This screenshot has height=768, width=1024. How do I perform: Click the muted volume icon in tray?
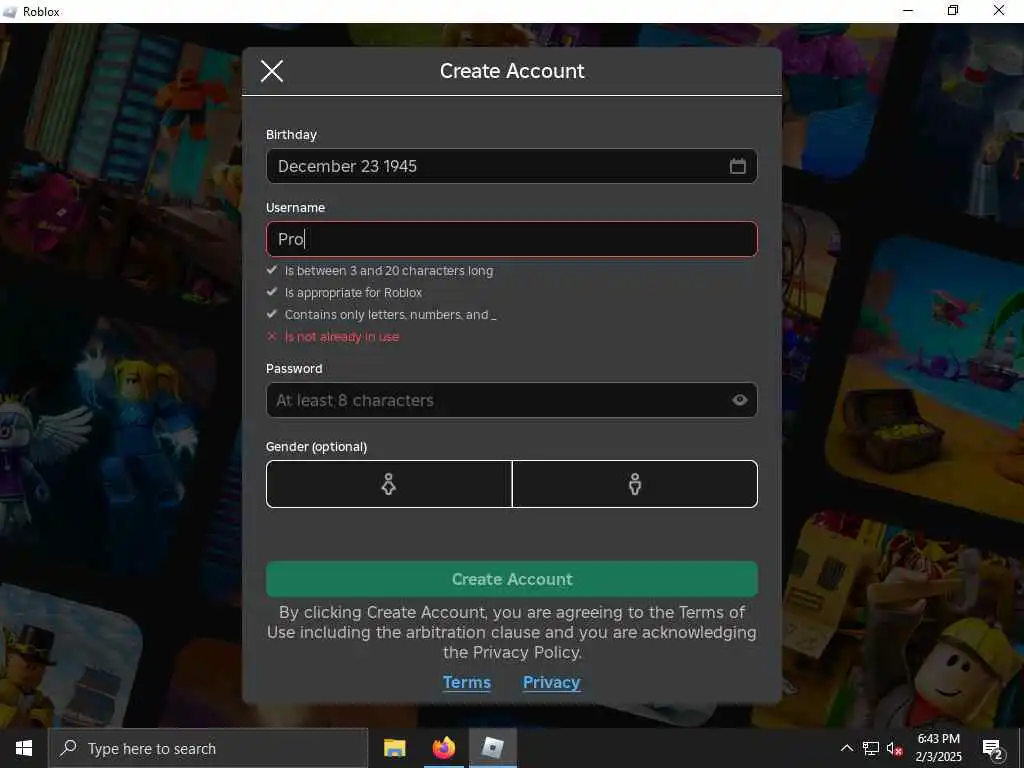pyautogui.click(x=894, y=748)
